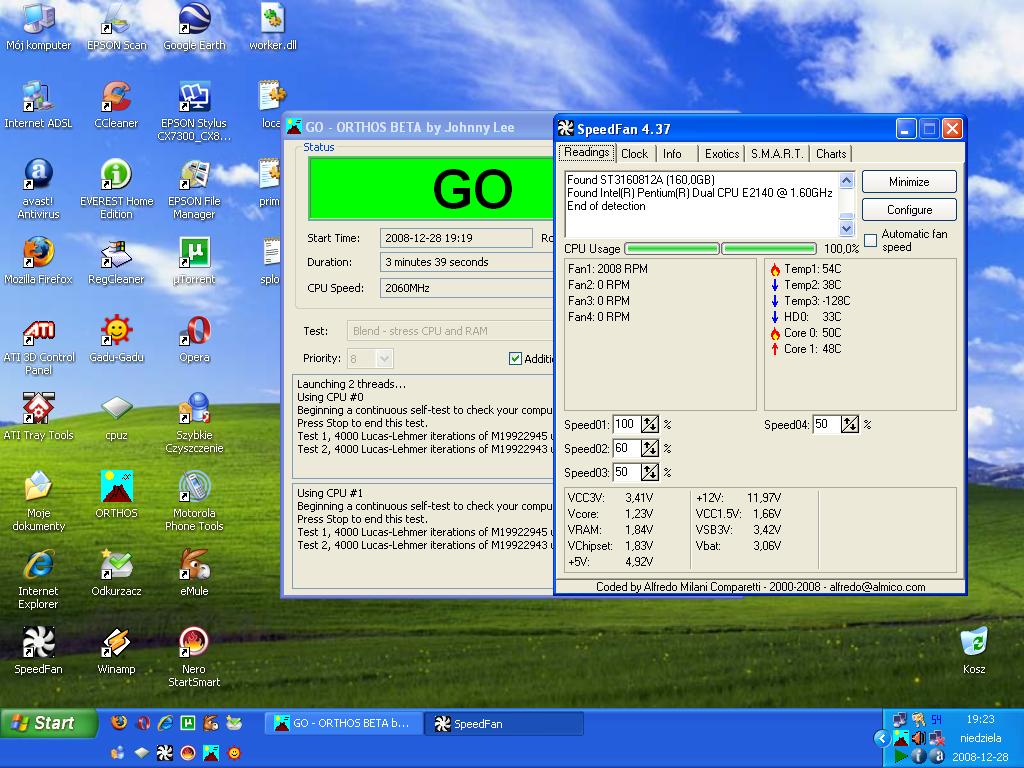Launch SpeedFan from the desktop icon
The width and height of the screenshot is (1024, 768).
39,650
